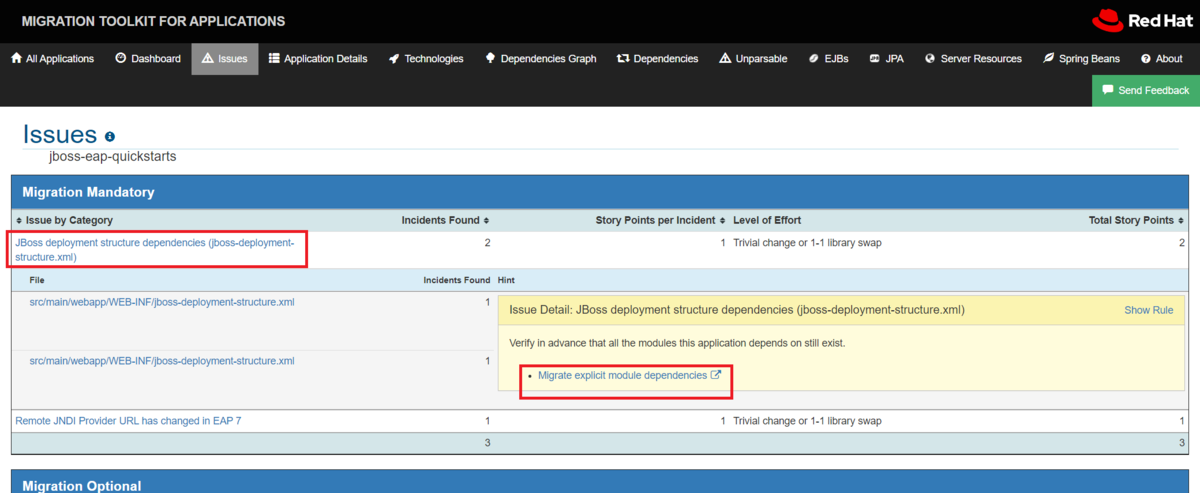Sort by Story Points per Incident

660,220
